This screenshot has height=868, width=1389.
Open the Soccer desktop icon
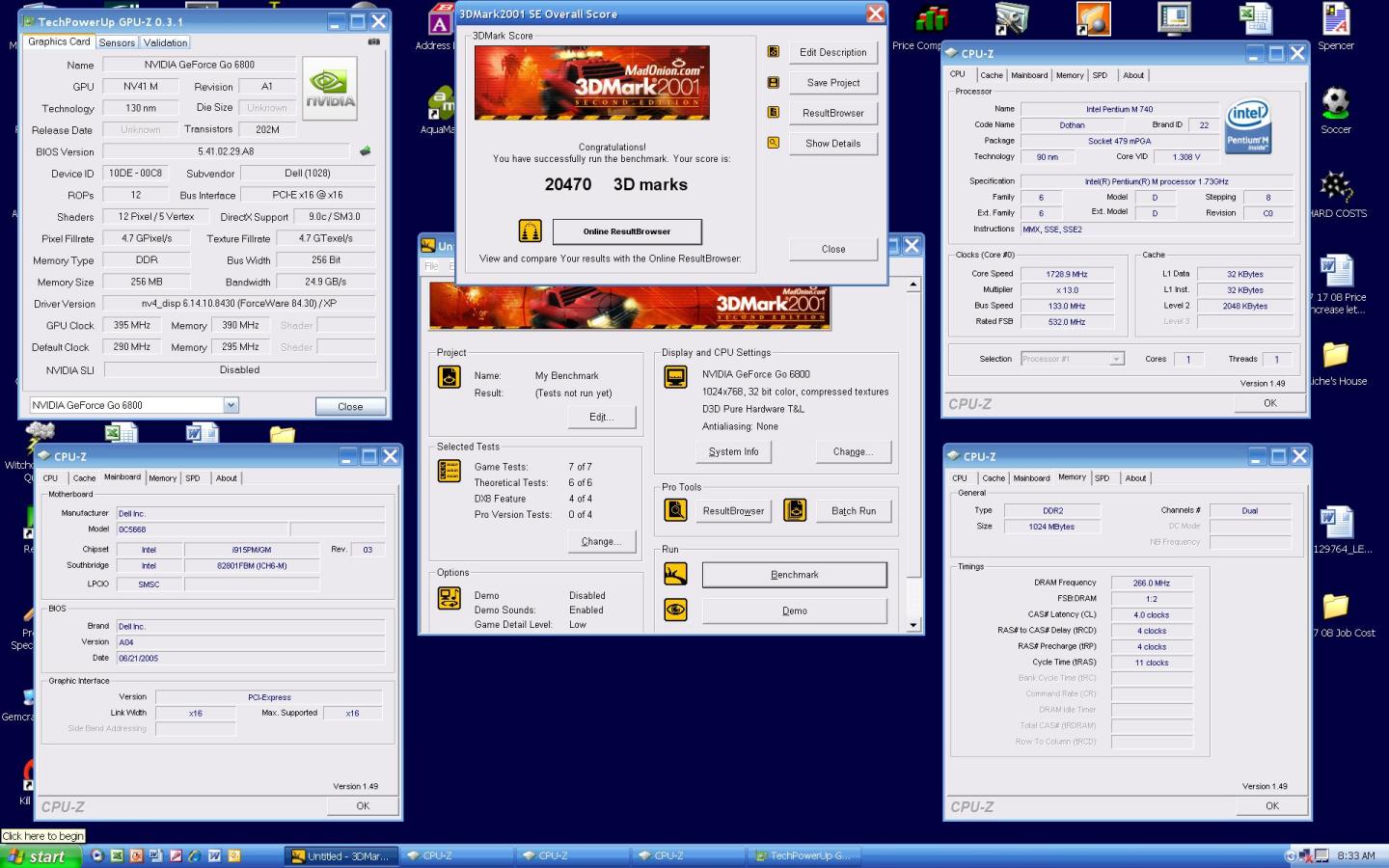tap(1335, 102)
